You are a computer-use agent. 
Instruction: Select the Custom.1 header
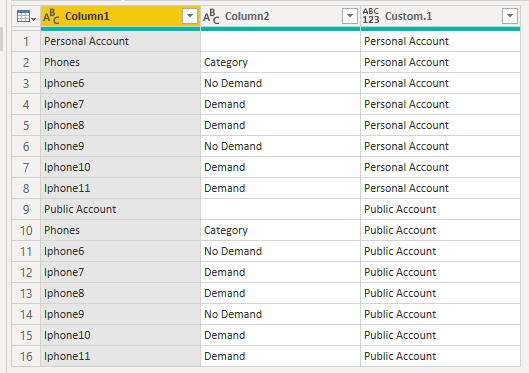pos(440,16)
